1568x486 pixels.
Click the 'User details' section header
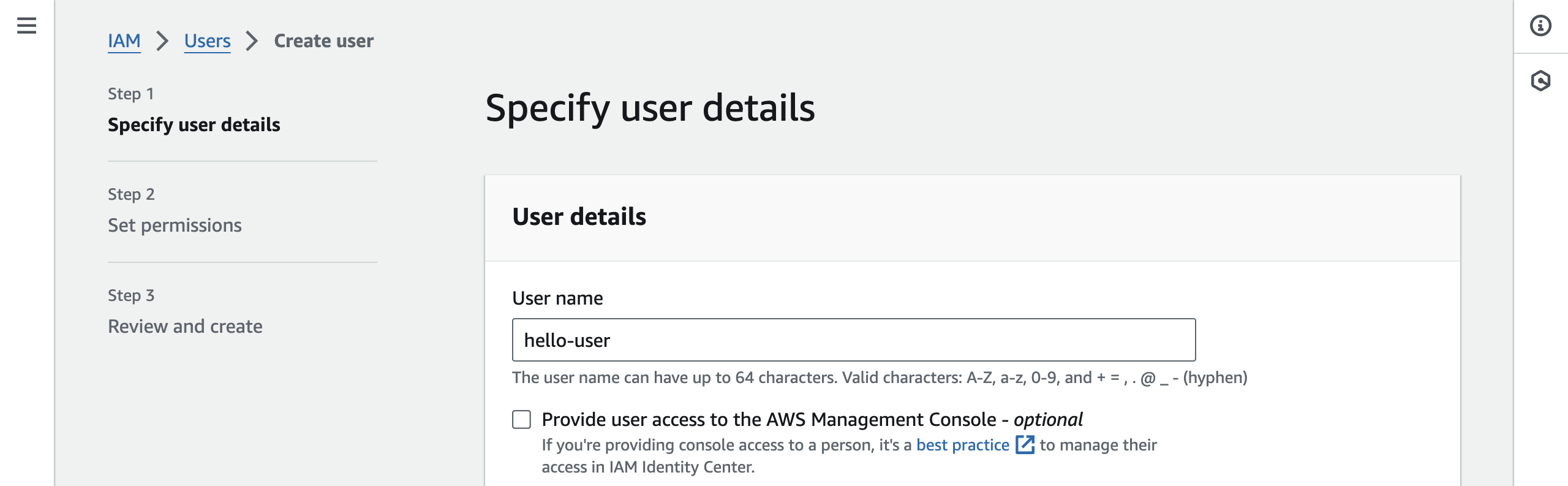coord(579,217)
